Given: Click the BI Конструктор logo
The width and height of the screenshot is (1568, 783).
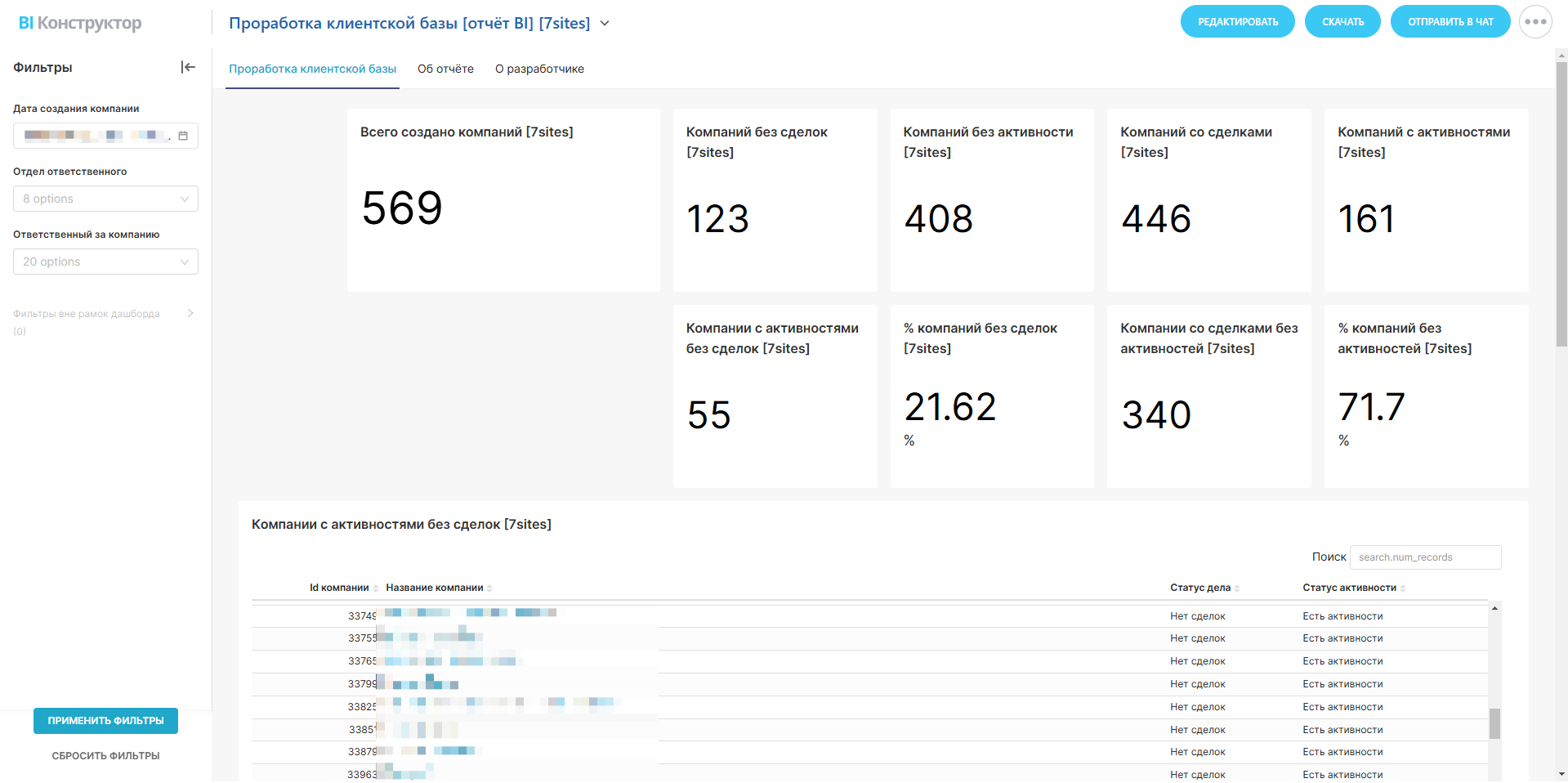Looking at the screenshot, I should pyautogui.click(x=80, y=23).
